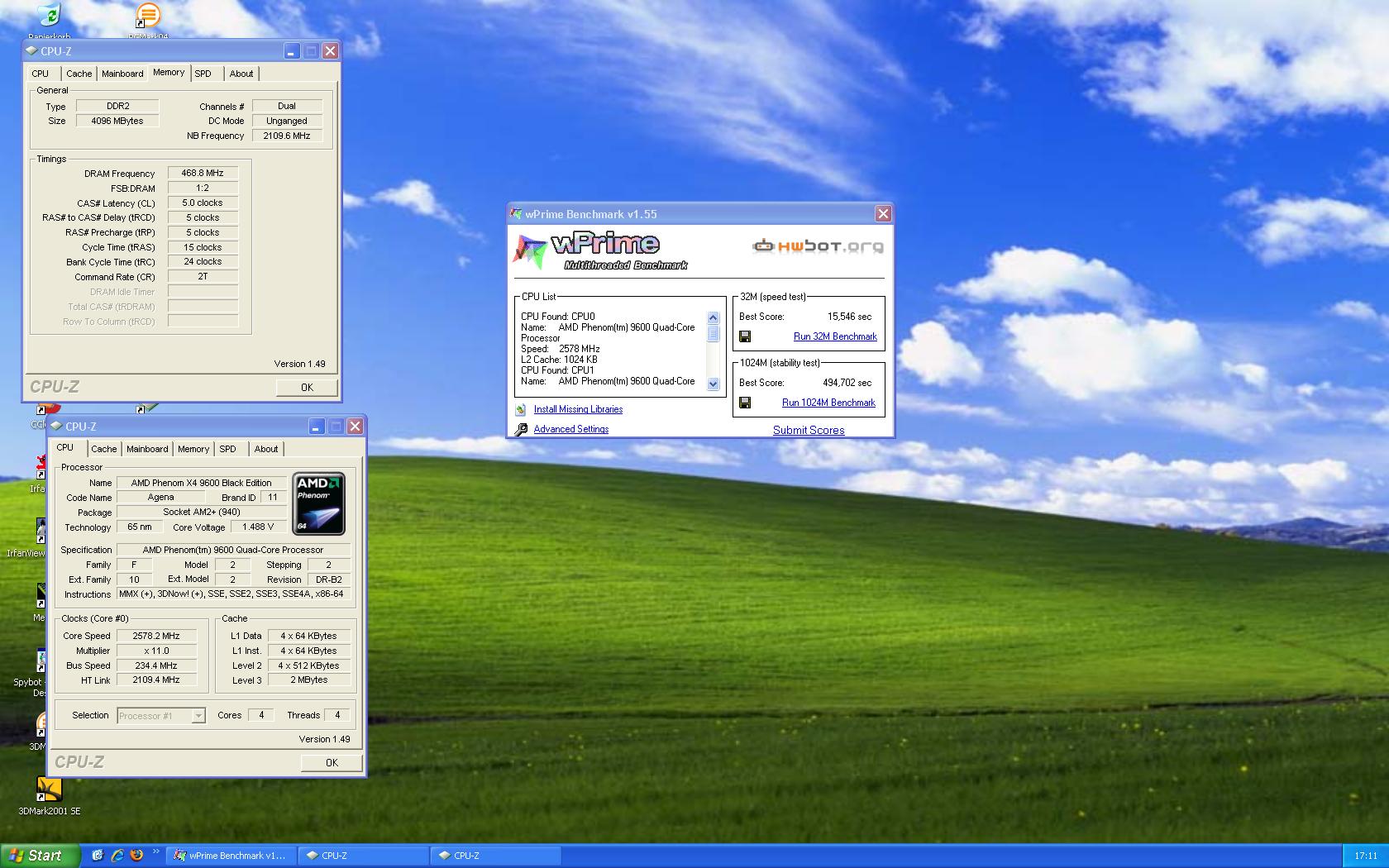1389x868 pixels.
Task: Click Install Missing Libraries link
Action: pos(578,409)
